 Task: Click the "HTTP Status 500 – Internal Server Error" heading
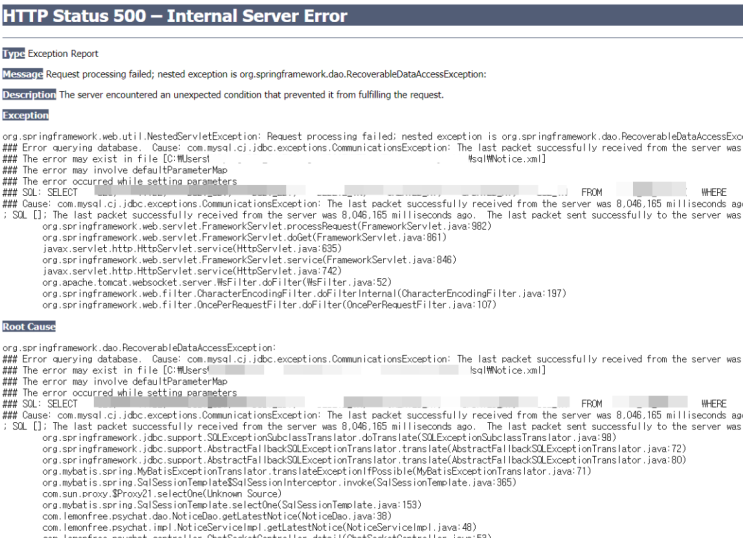point(175,16)
